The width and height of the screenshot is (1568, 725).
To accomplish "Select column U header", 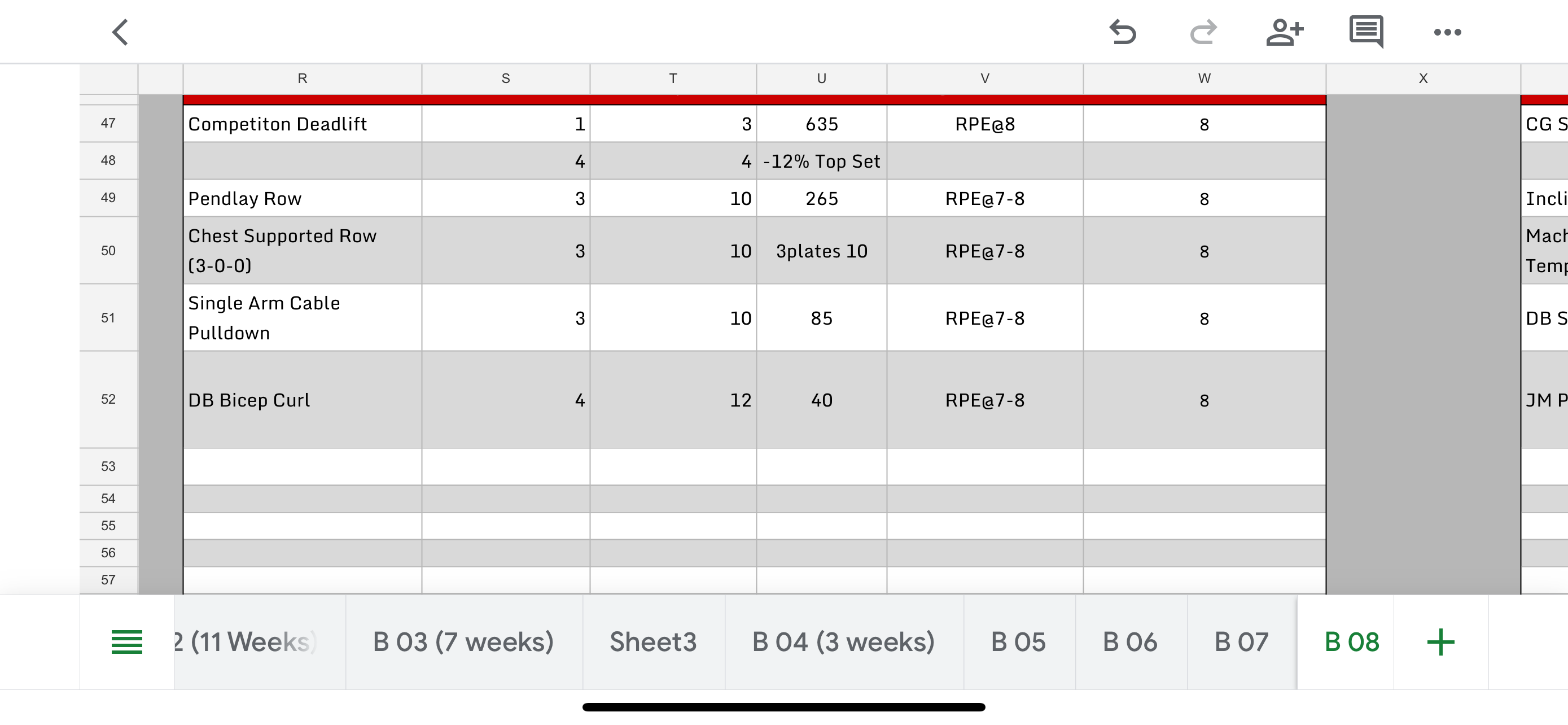I will [x=821, y=78].
